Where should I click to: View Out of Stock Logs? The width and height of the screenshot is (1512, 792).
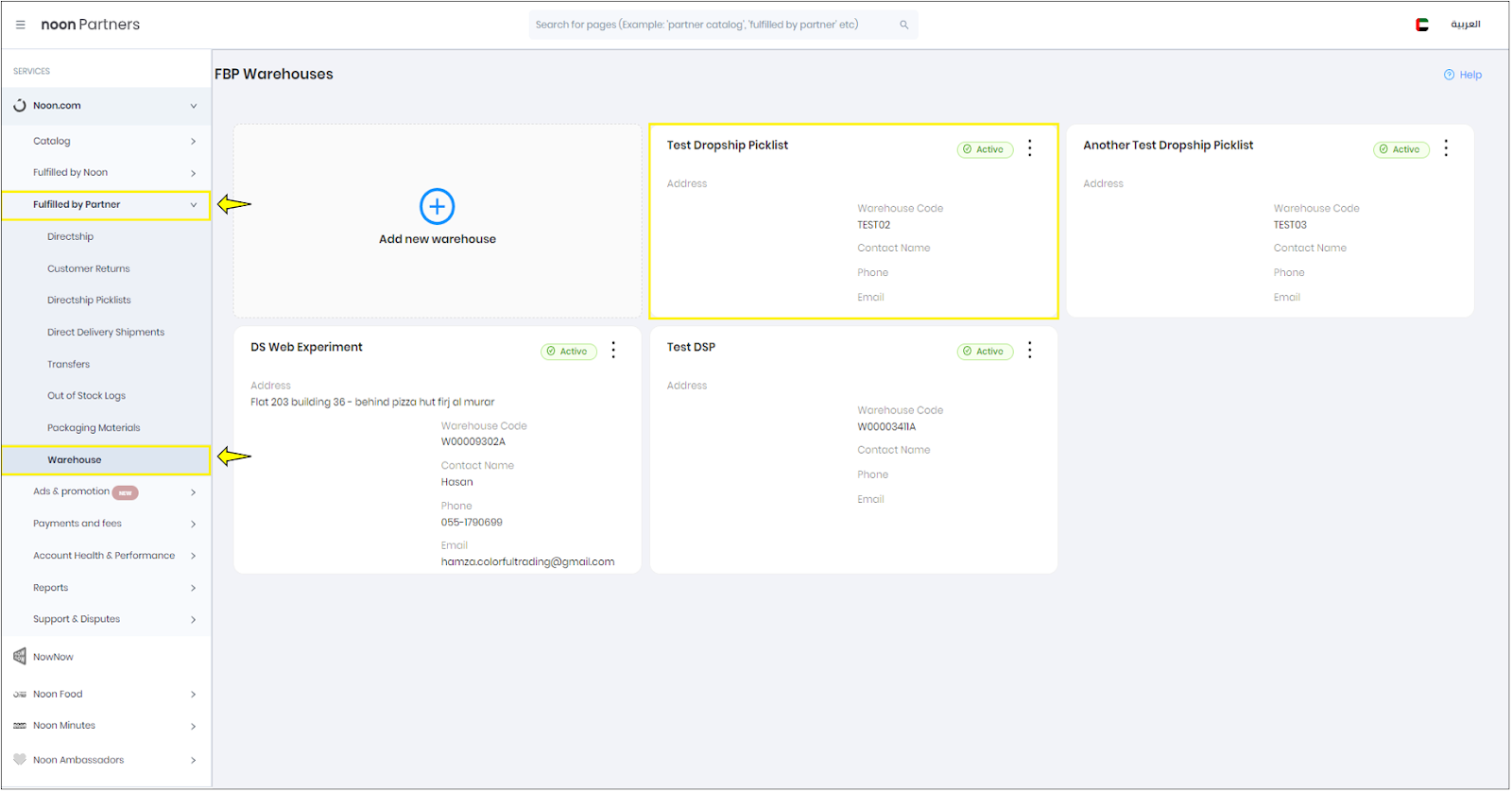(x=87, y=396)
